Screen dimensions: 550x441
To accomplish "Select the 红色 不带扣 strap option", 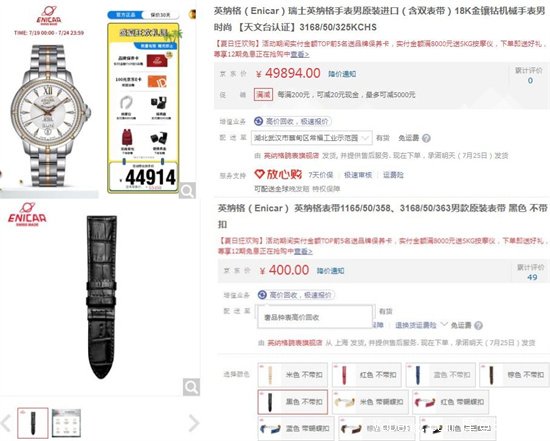I will coord(367,375).
